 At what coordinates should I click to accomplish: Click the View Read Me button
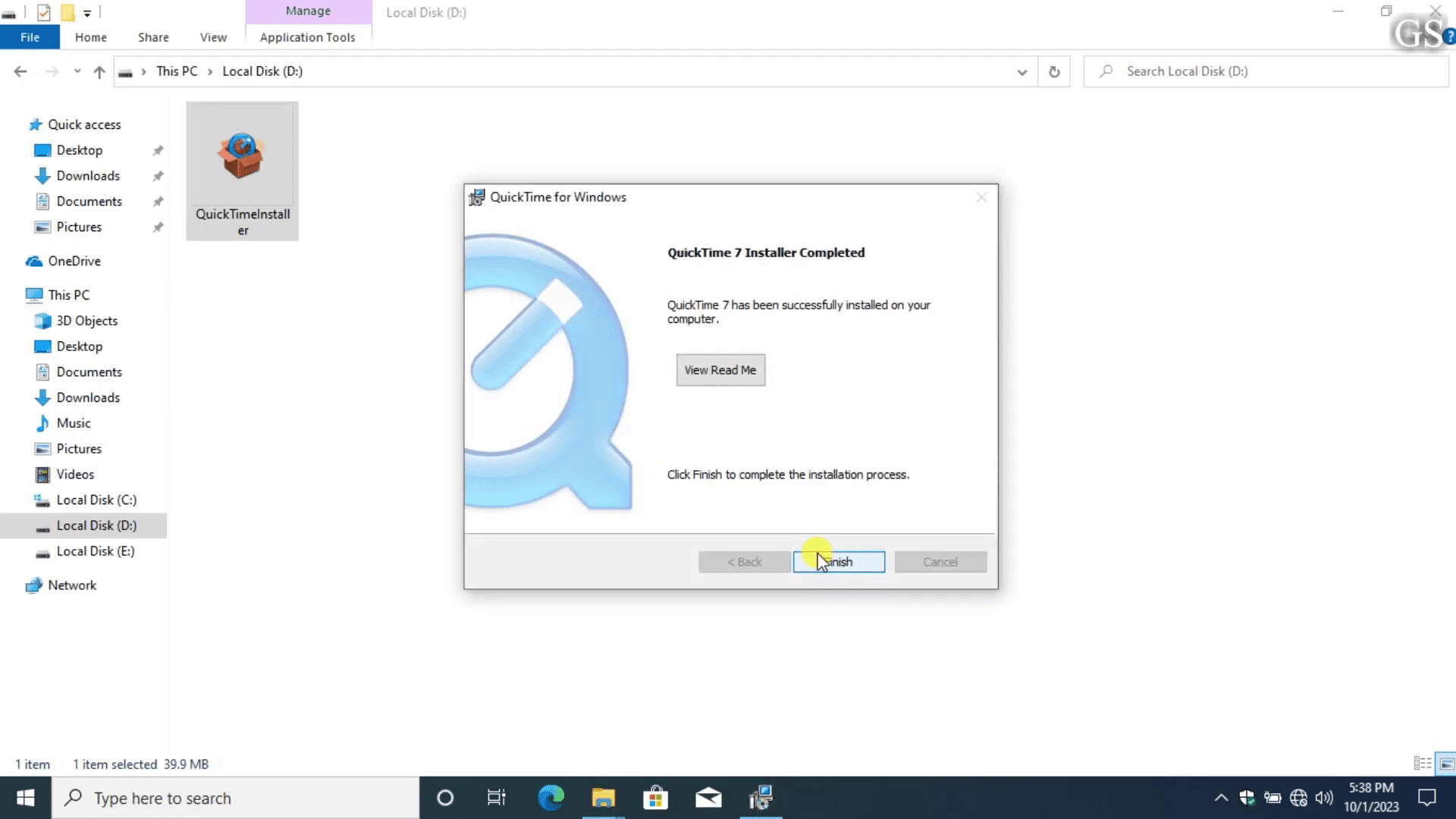720,370
